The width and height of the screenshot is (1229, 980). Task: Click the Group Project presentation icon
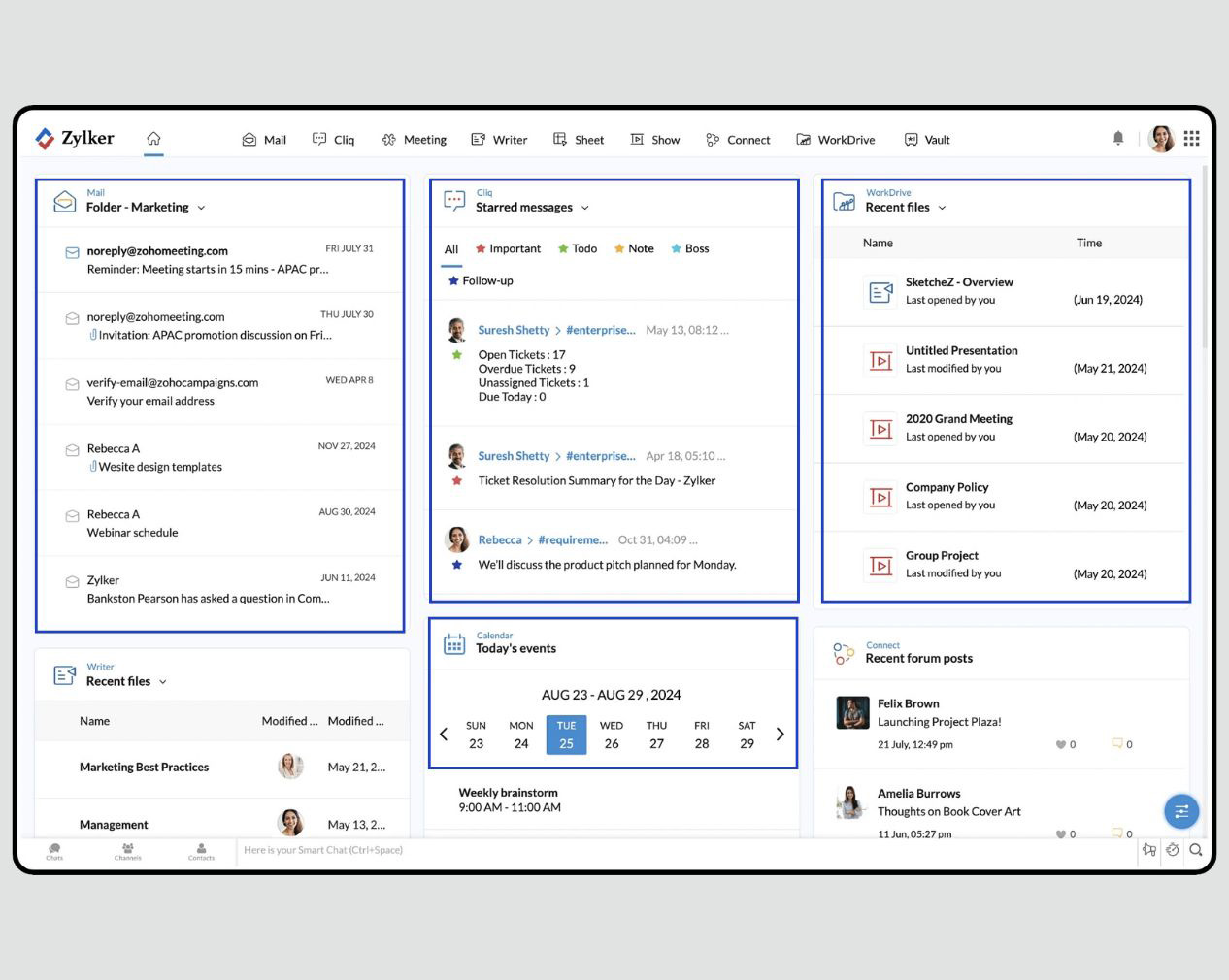click(880, 566)
